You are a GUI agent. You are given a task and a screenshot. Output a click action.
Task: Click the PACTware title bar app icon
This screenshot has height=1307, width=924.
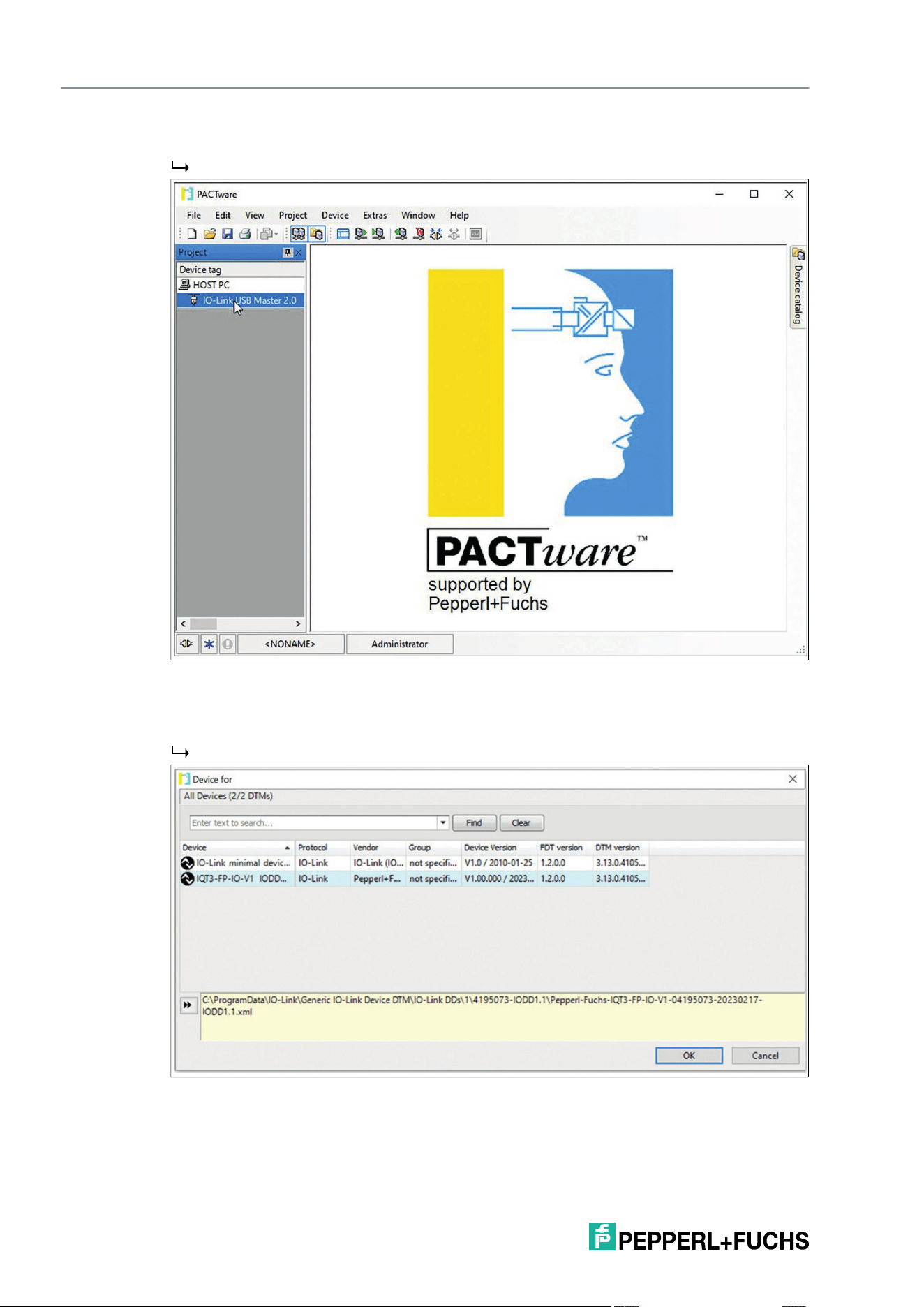[187, 194]
